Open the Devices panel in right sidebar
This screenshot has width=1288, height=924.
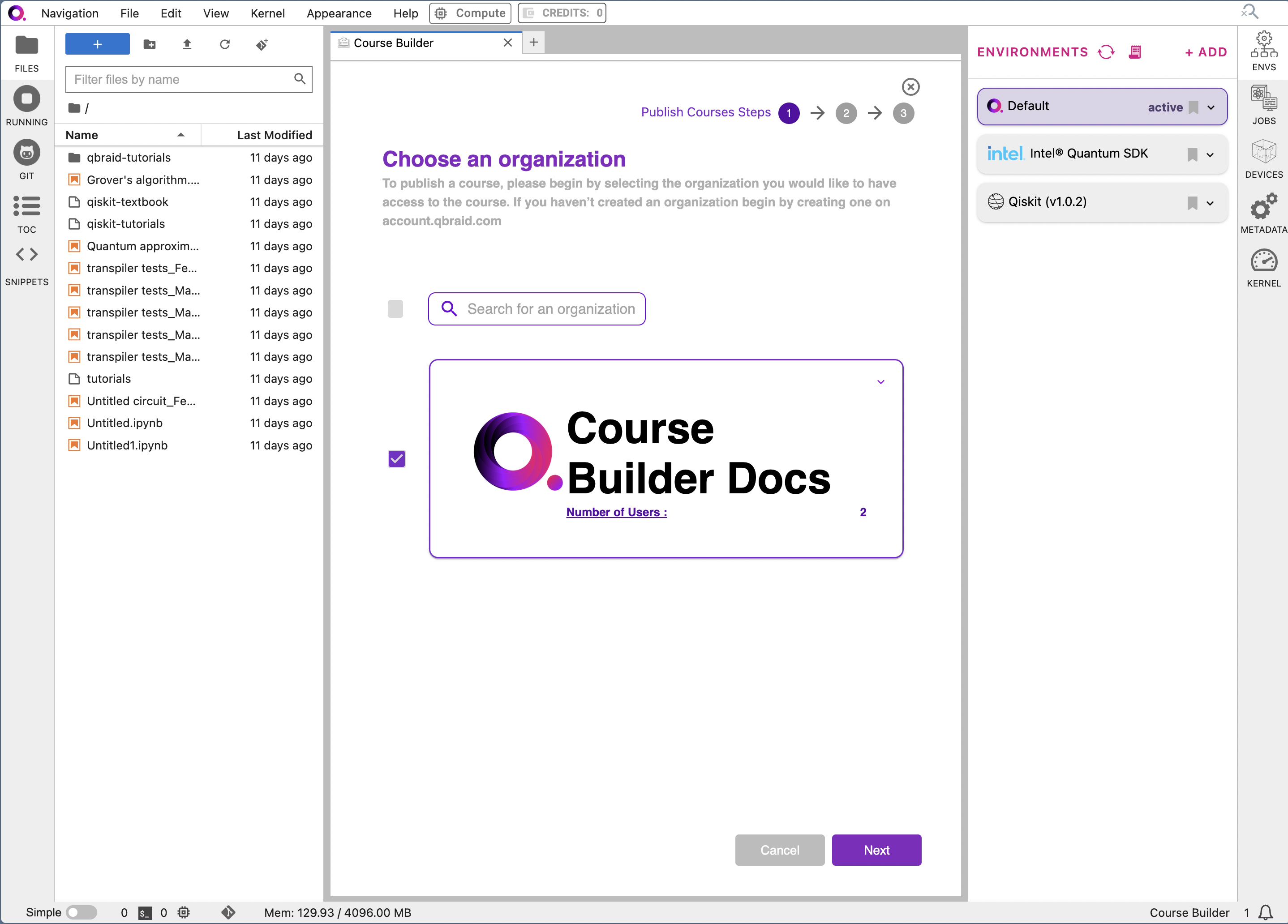click(1263, 159)
